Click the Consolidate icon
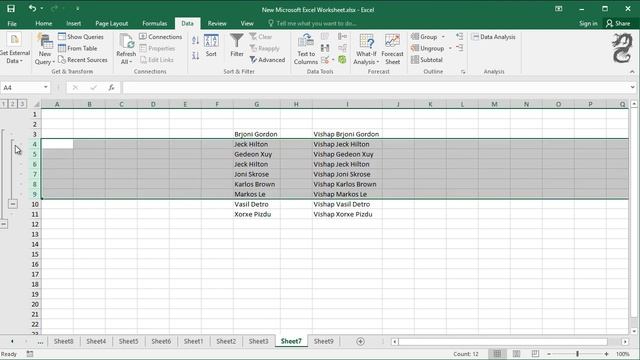 (x=342, y=37)
